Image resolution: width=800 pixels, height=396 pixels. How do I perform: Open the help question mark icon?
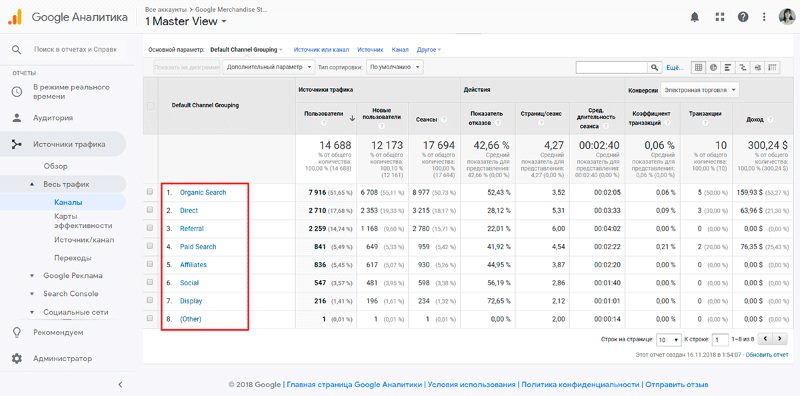743,17
